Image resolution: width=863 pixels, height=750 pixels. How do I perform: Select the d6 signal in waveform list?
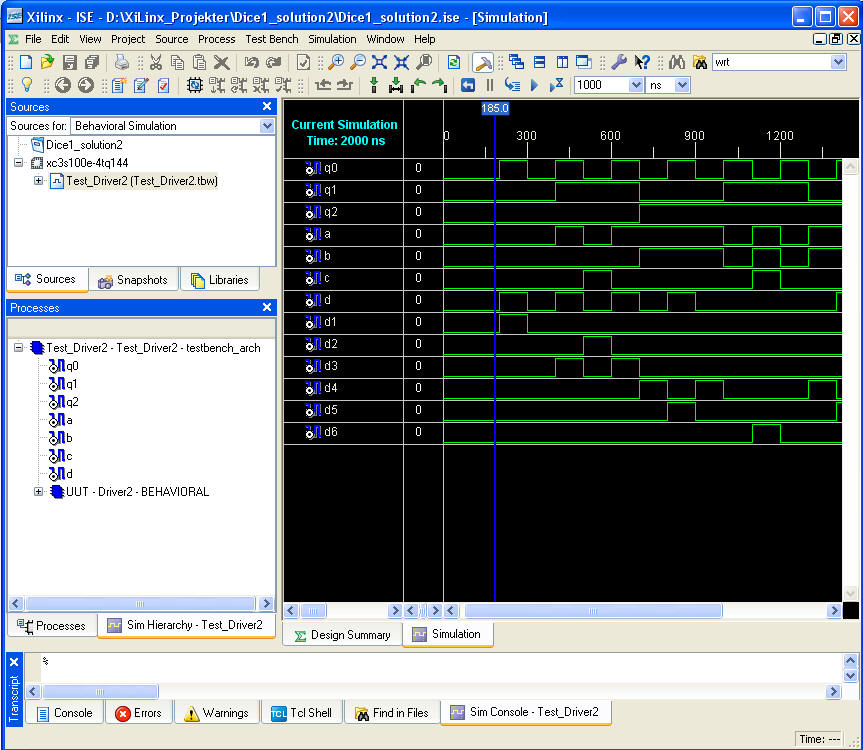331,432
